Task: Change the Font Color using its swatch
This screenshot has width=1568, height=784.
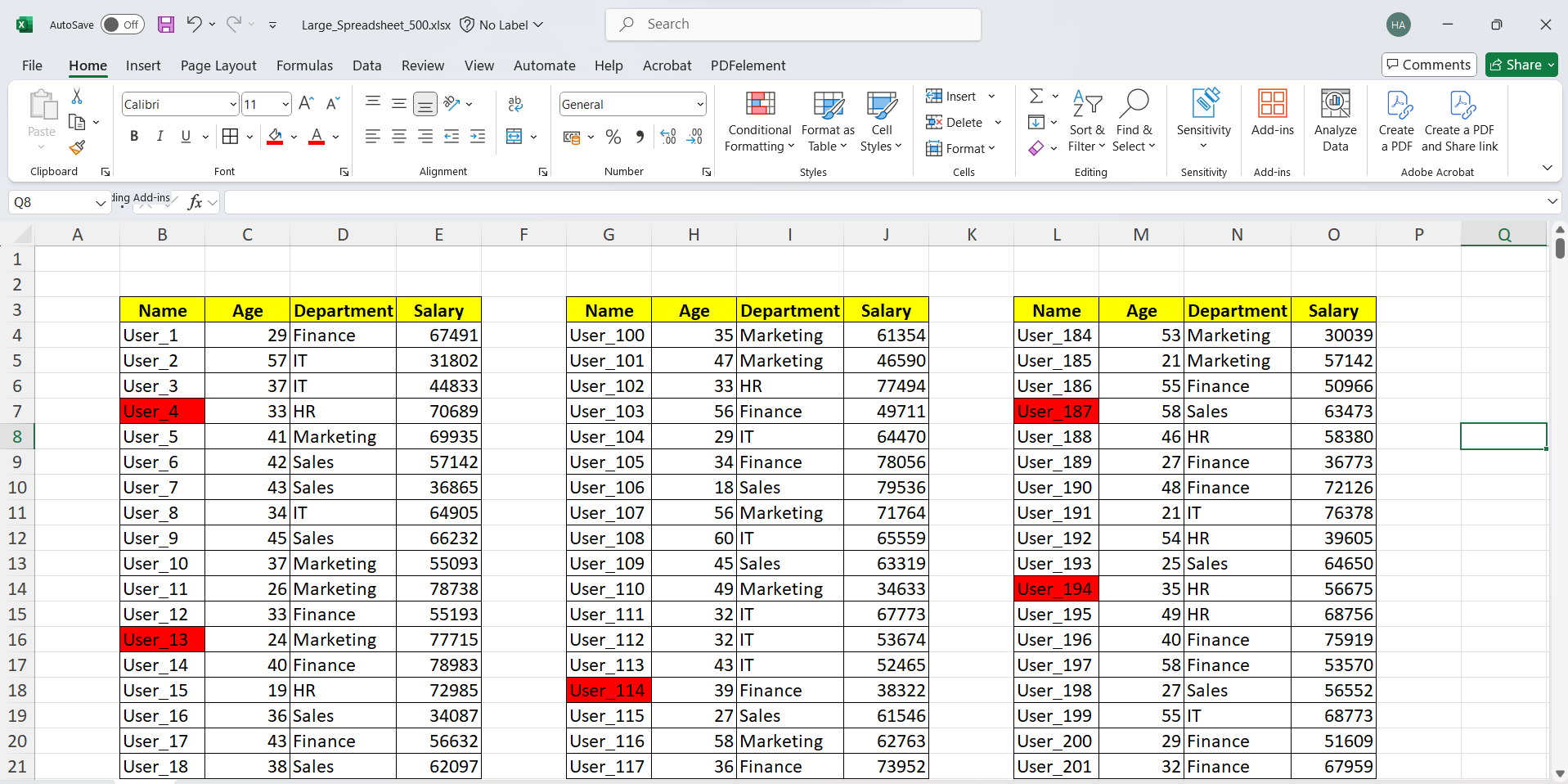Action: (316, 137)
